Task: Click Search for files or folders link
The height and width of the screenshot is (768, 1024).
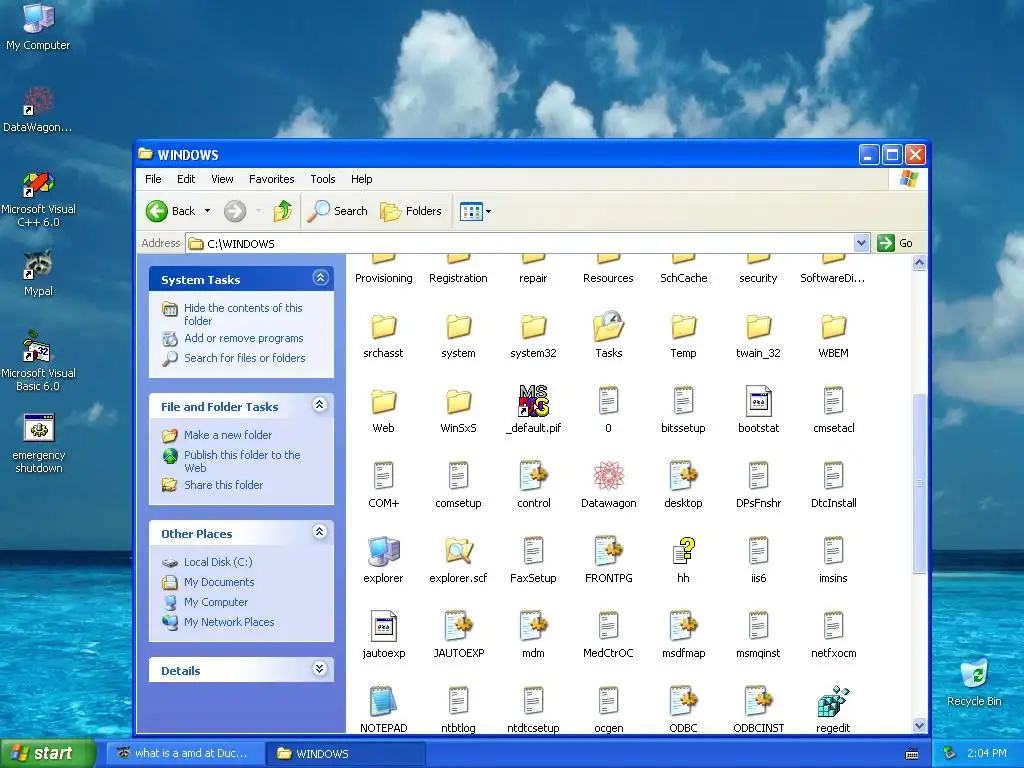Action: pos(245,358)
